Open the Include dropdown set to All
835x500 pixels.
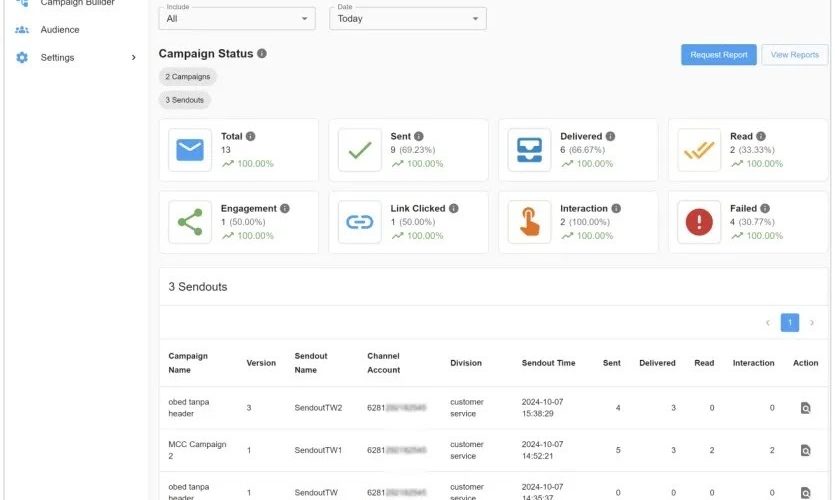click(237, 18)
